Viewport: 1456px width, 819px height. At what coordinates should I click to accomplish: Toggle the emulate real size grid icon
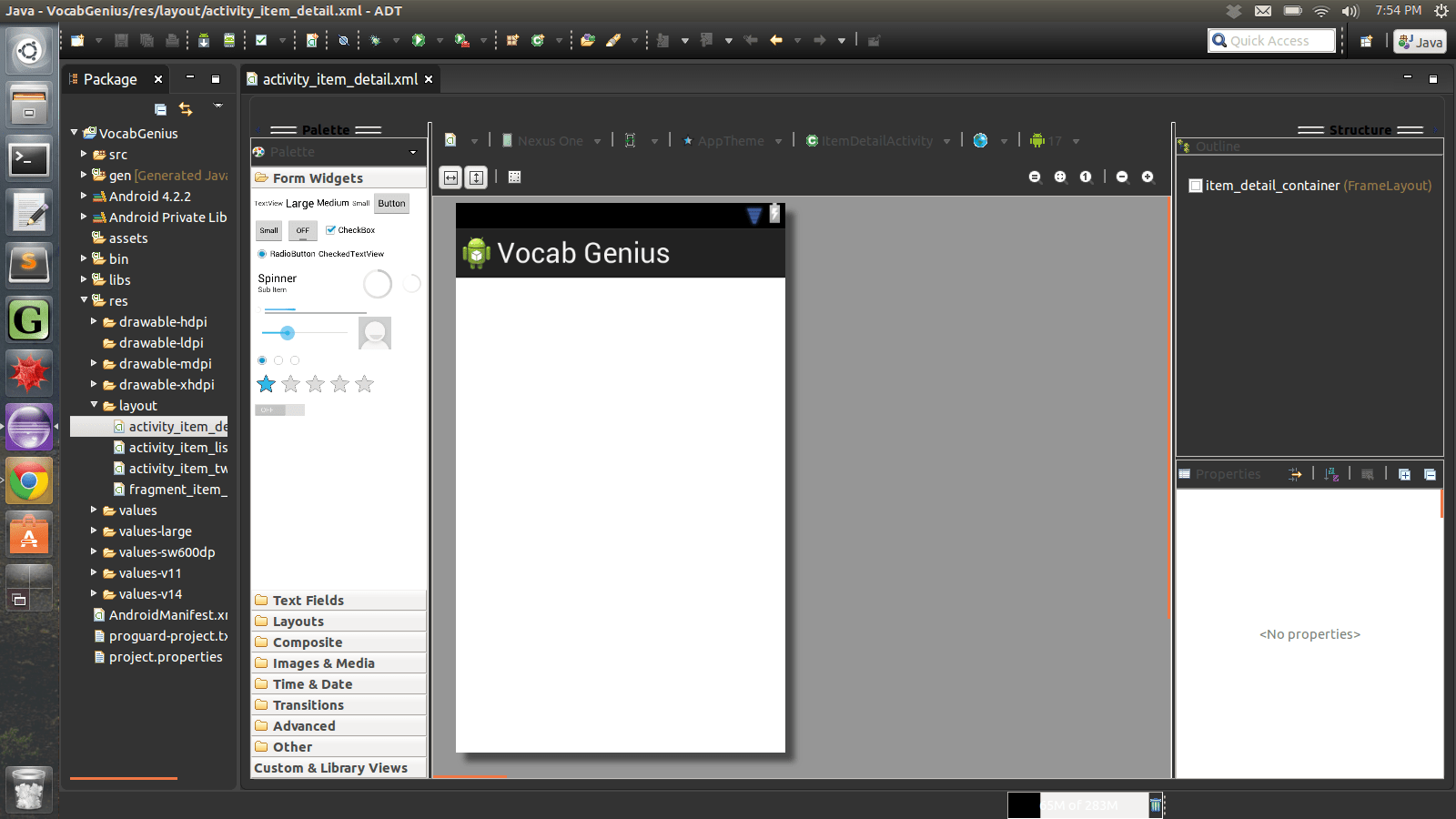pyautogui.click(x=514, y=177)
